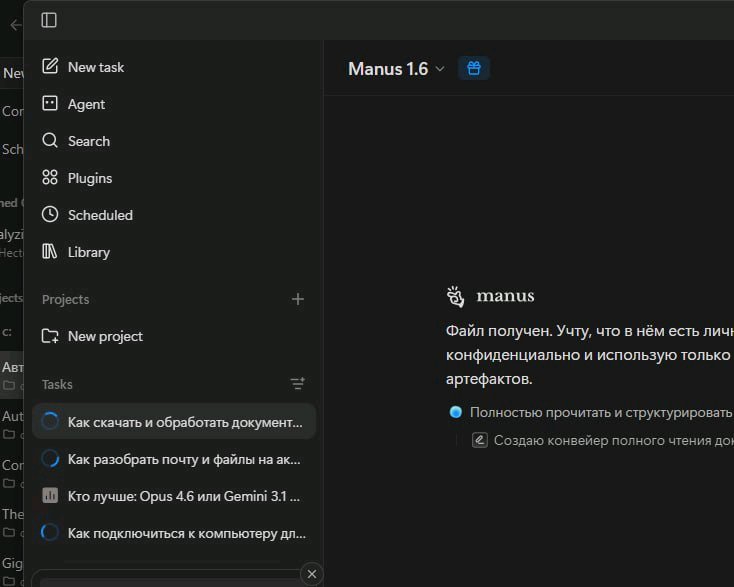Viewport: 734px width, 587px height.
Task: Click the manus hand logo icon
Action: [x=455, y=296]
